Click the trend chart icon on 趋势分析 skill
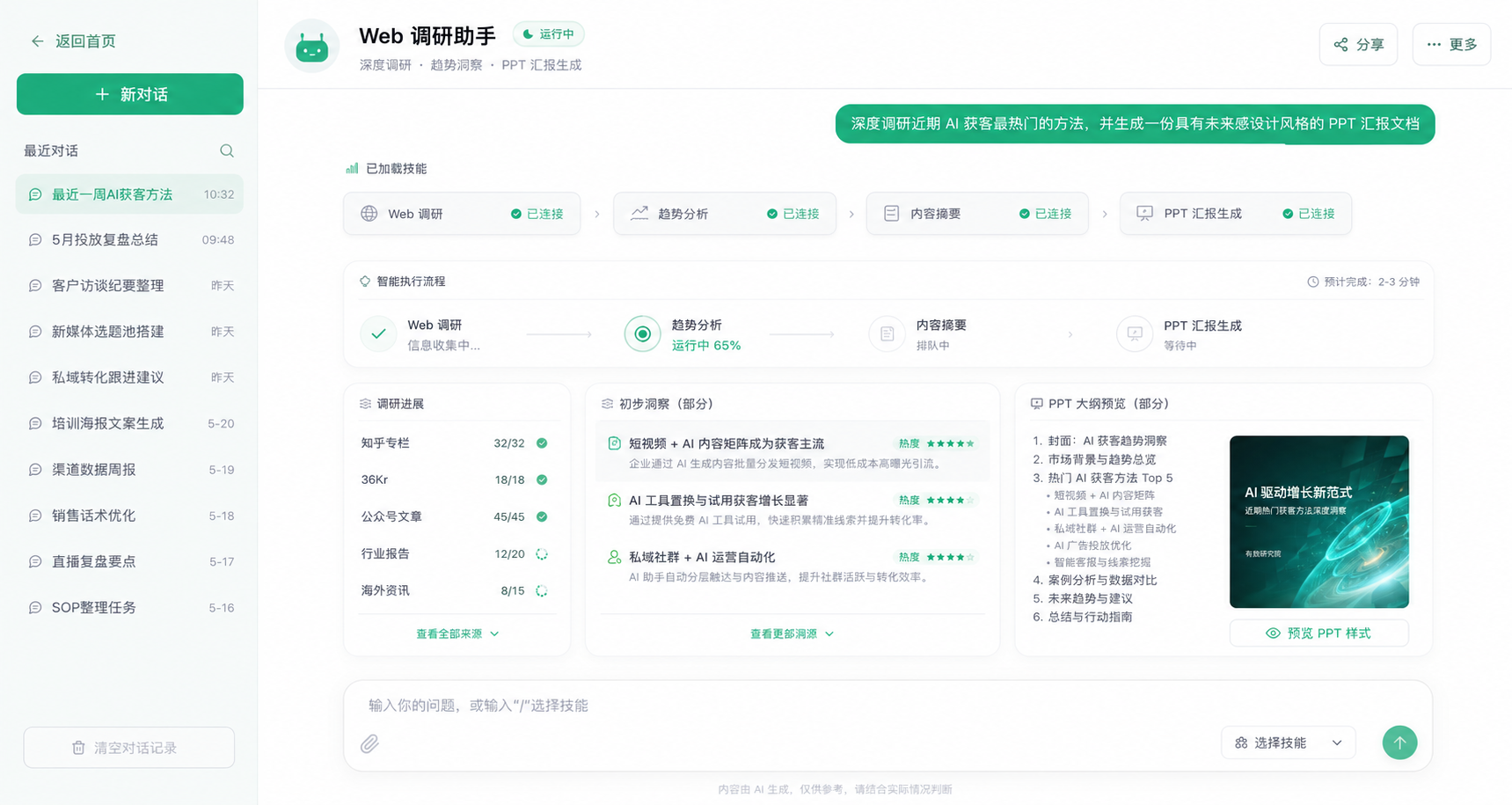This screenshot has width=1512, height=805. click(x=639, y=213)
